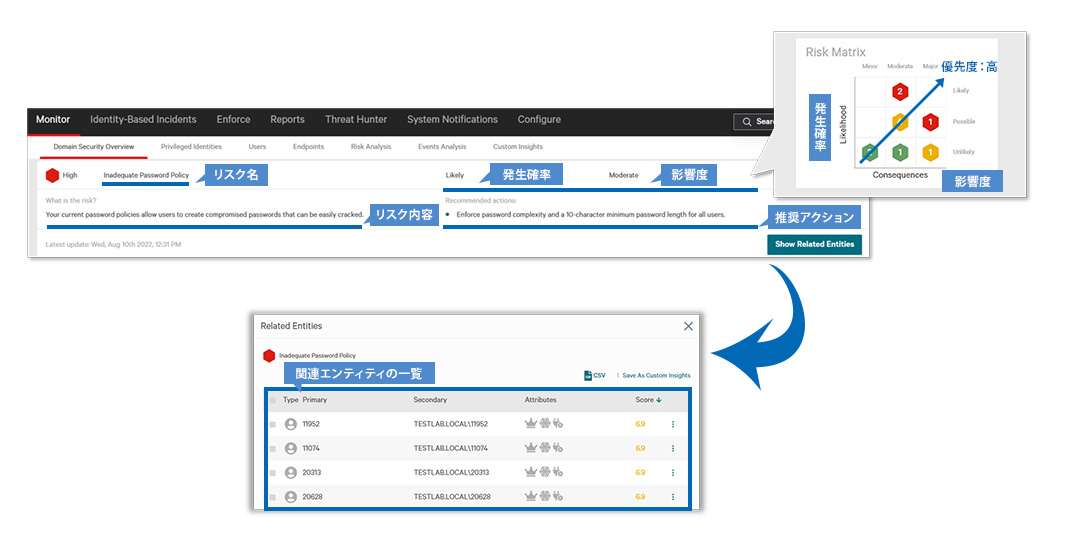Click the user type icon for entity 11074
Image resolution: width=1070 pixels, height=550 pixels.
(x=291, y=448)
